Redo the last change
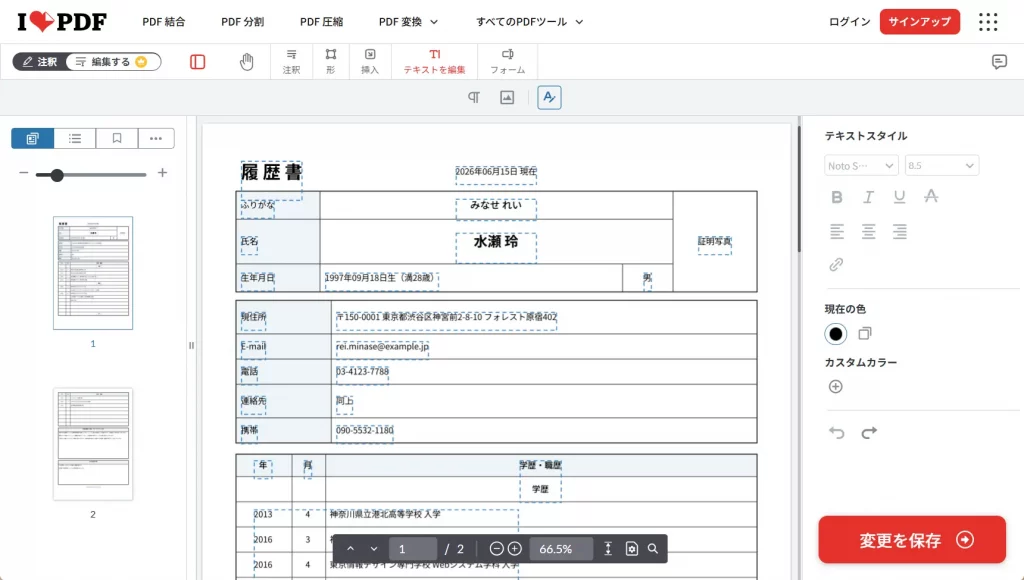This screenshot has height=580, width=1024. [x=869, y=432]
